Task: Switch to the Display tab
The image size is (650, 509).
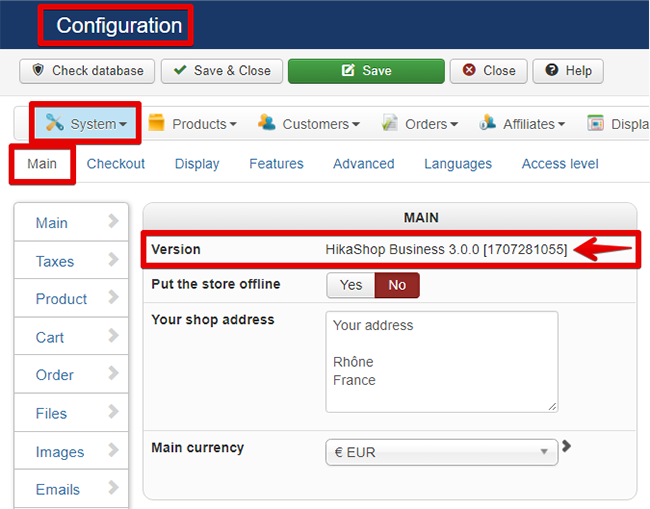Action: point(197,164)
